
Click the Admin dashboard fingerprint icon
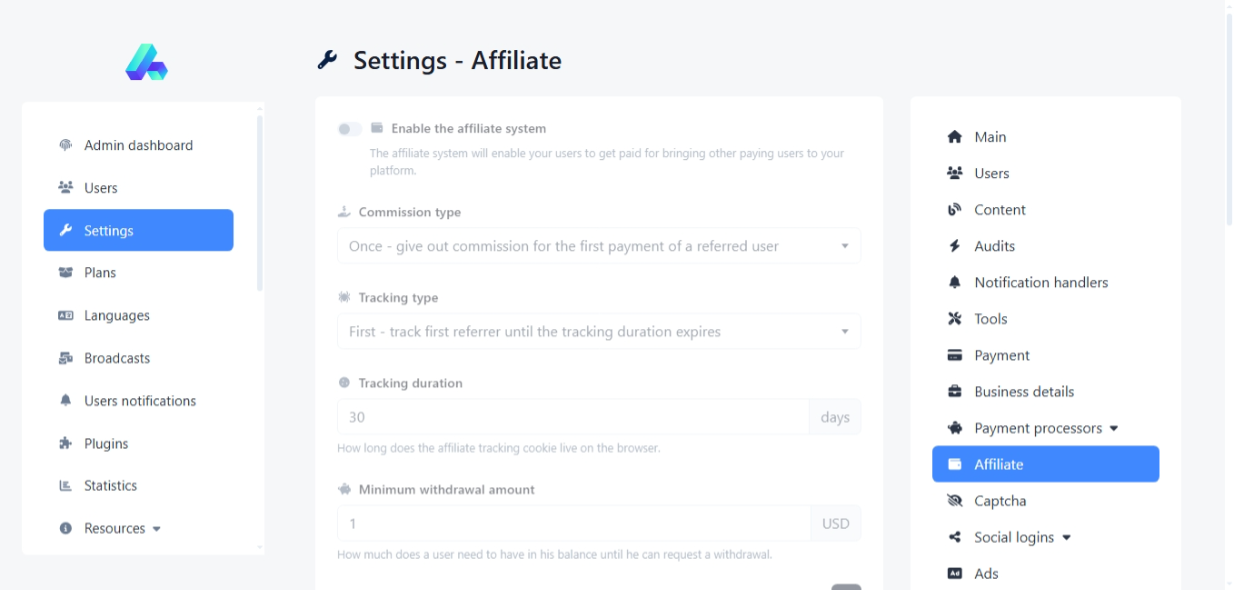tap(66, 145)
